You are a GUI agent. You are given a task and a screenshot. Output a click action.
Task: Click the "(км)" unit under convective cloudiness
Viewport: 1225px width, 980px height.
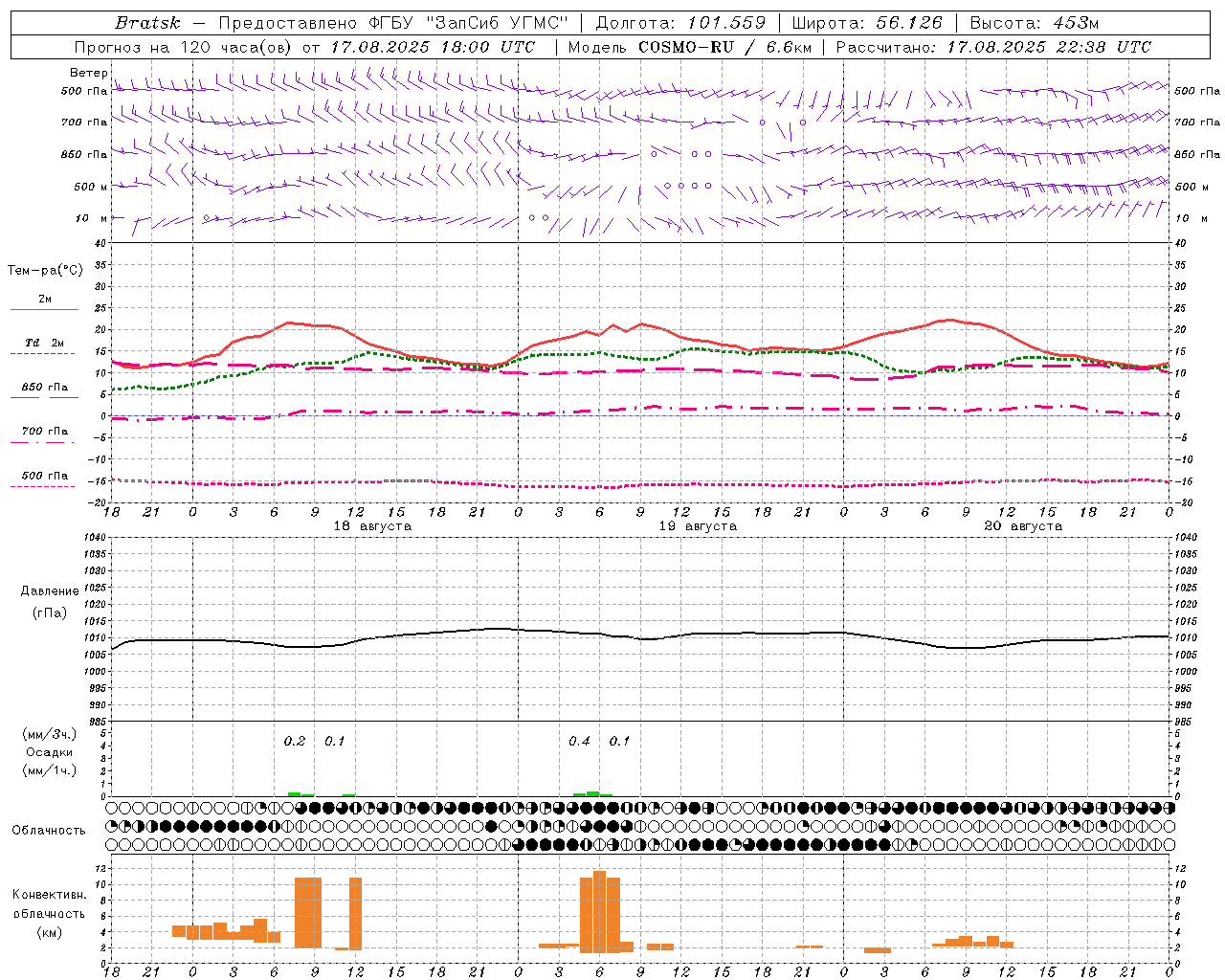coord(50,932)
